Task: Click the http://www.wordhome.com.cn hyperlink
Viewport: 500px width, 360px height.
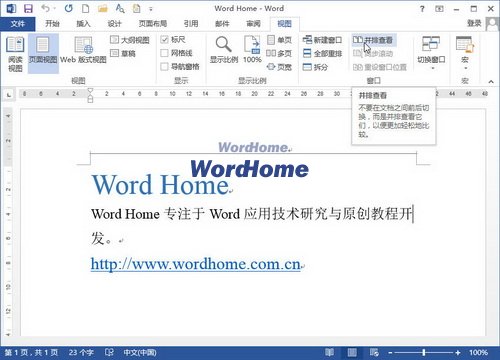Action: coord(196,264)
